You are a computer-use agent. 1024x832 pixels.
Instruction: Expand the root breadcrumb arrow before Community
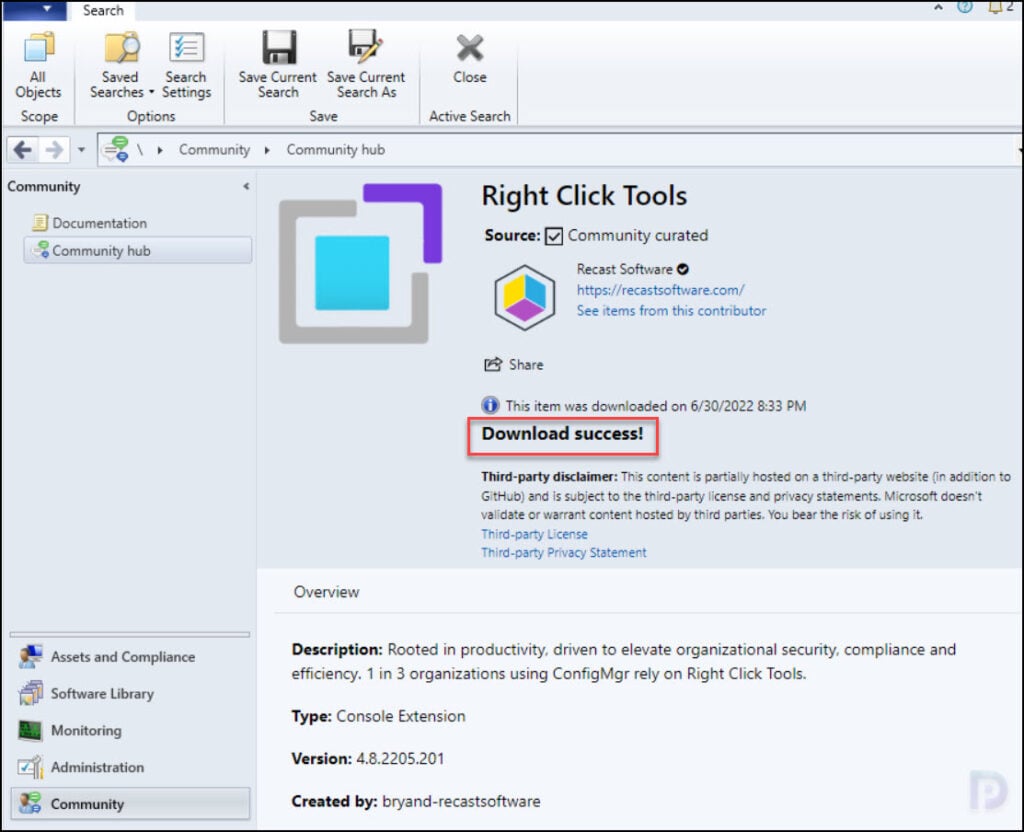160,150
